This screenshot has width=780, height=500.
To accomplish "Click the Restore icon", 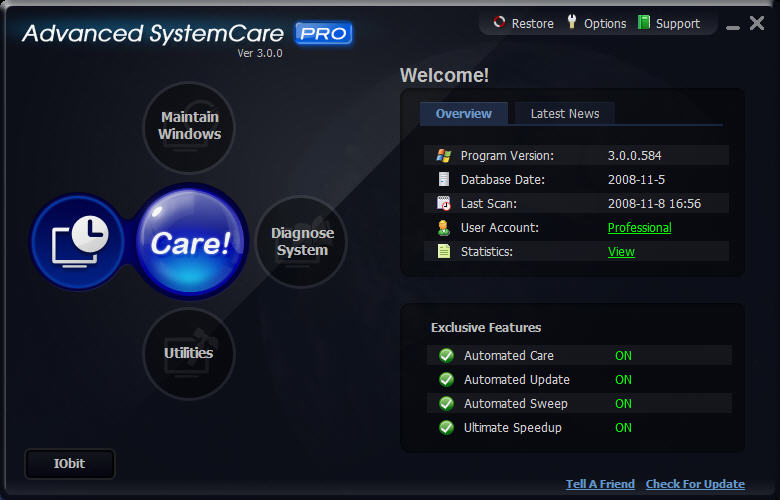I will [499, 22].
